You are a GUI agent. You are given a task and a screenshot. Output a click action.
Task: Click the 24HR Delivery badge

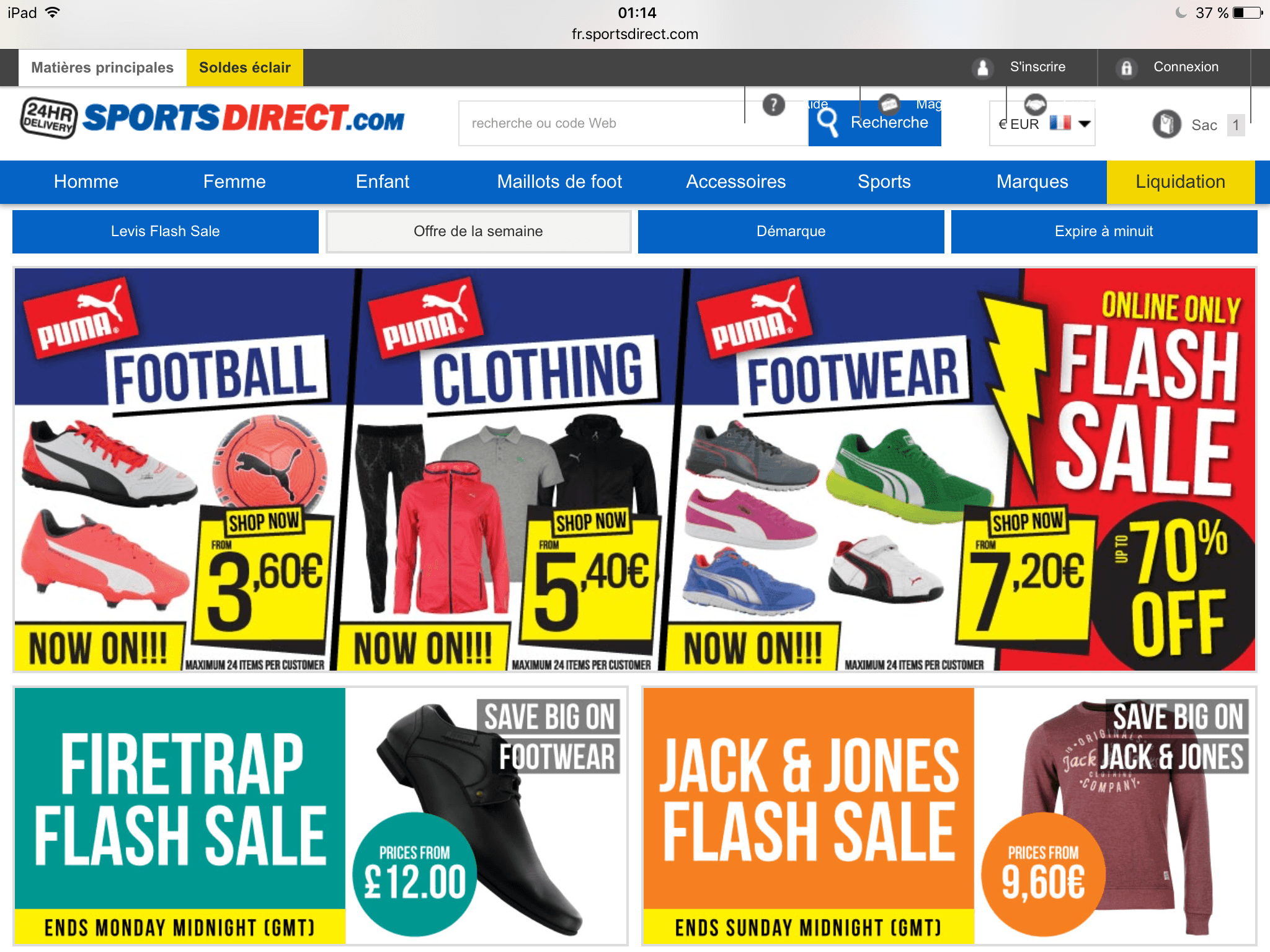click(49, 117)
